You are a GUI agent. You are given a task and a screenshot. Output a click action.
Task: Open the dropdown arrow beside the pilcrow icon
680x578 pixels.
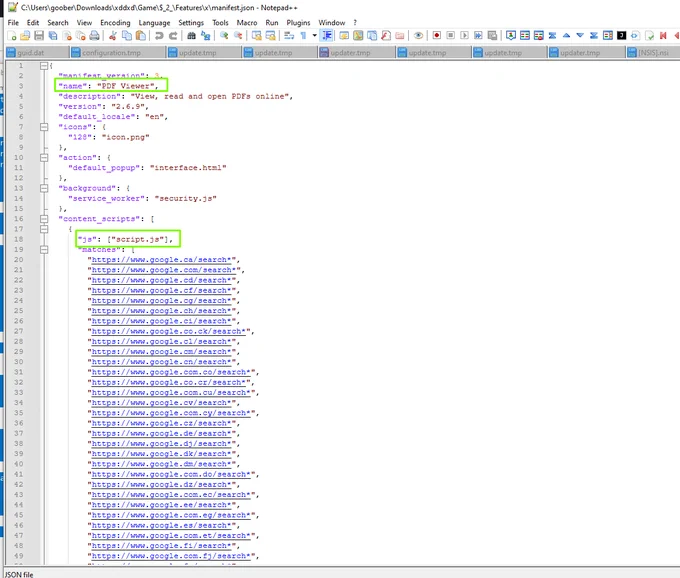(x=315, y=36)
